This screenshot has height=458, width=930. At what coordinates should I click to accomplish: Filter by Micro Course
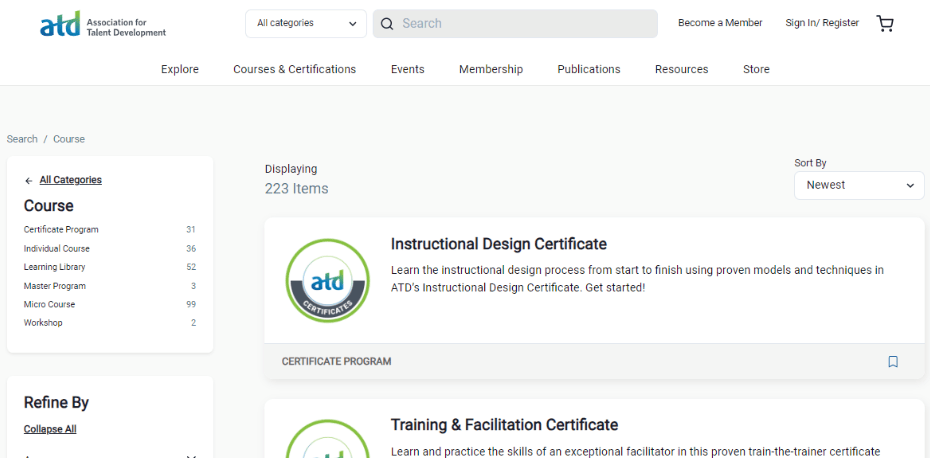49,304
